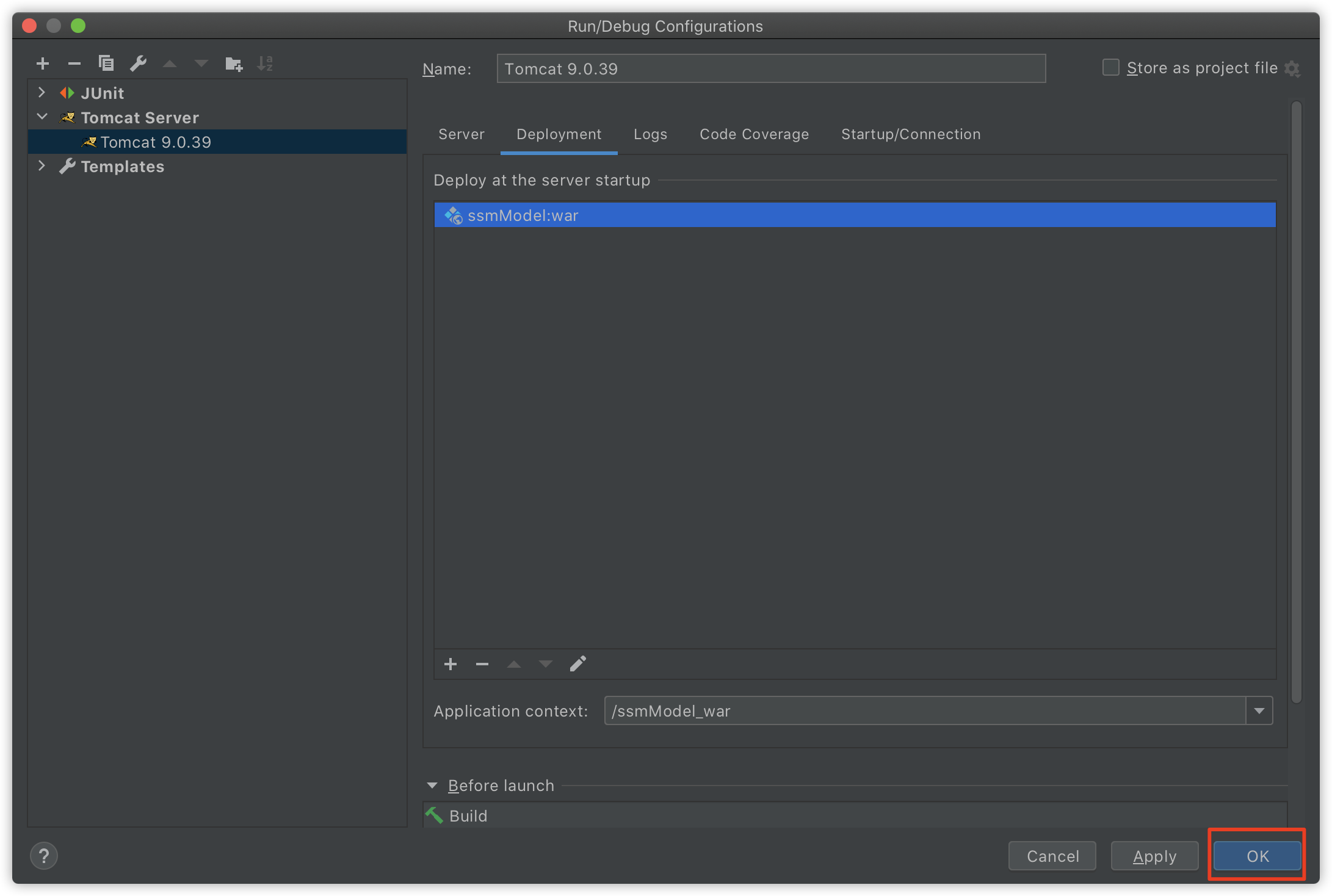Expand the Templates node
This screenshot has height=896, width=1332.
(42, 165)
